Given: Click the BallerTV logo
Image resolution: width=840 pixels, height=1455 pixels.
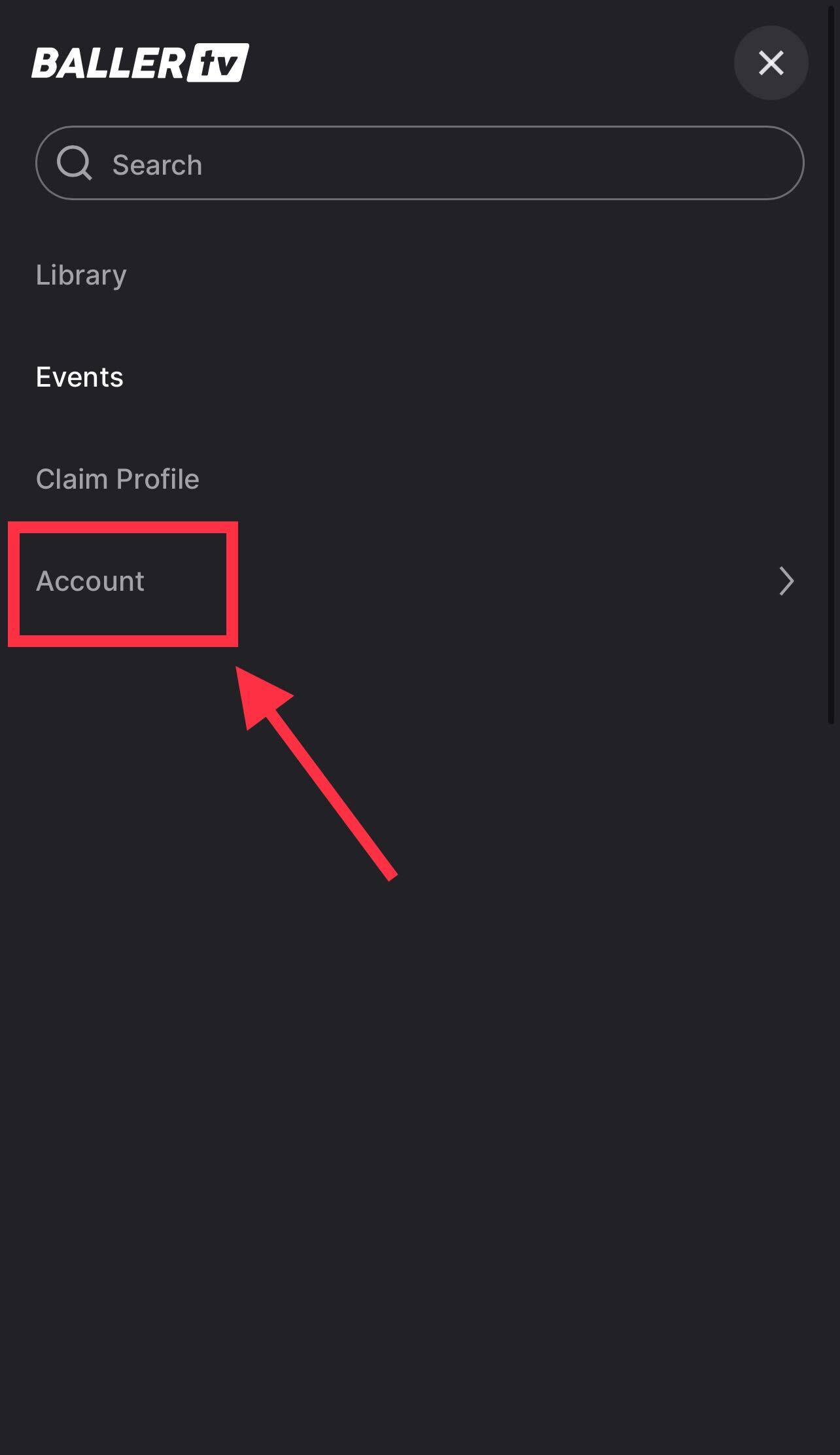Looking at the screenshot, I should [140, 63].
